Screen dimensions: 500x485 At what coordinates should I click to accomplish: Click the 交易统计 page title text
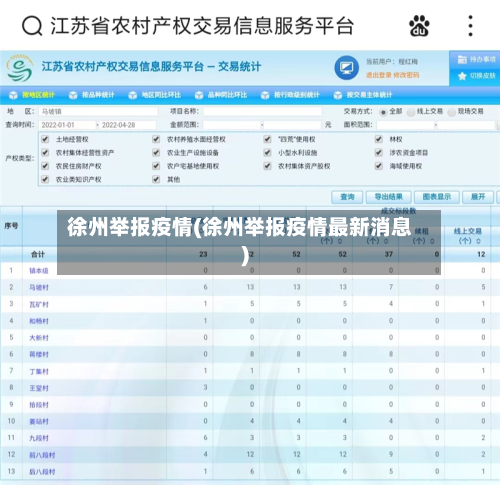pos(239,67)
